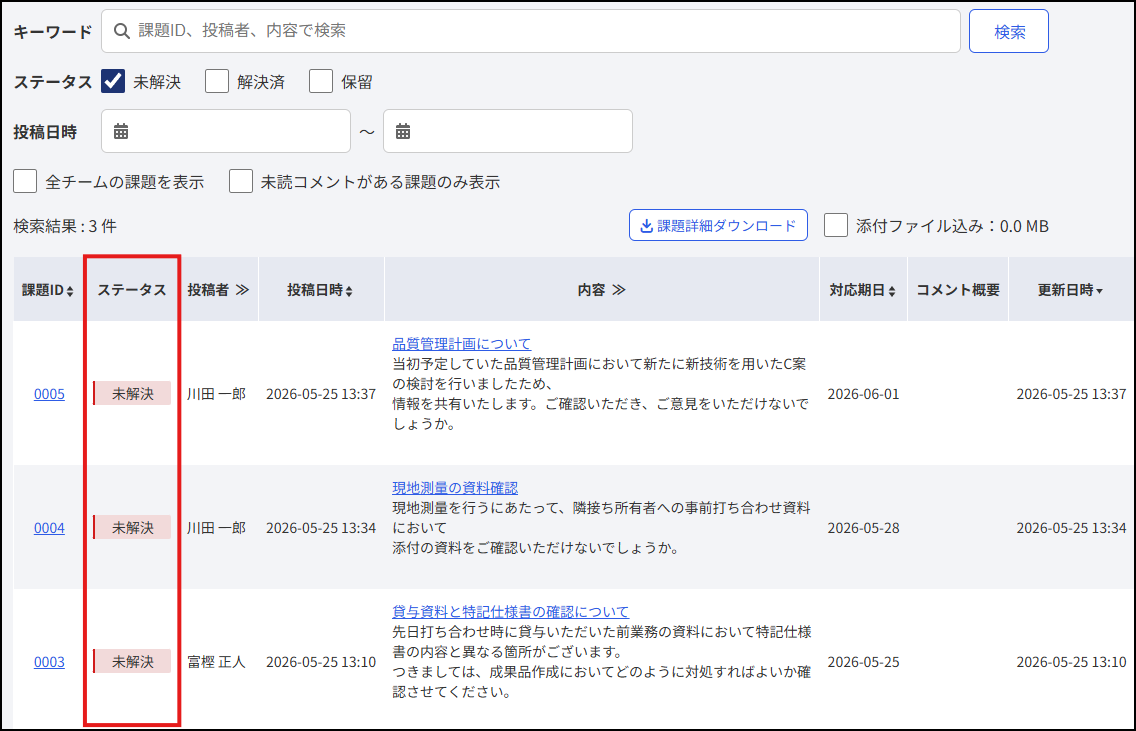Click the 検索 button
Screen dimensions: 1136x731
1009,31
